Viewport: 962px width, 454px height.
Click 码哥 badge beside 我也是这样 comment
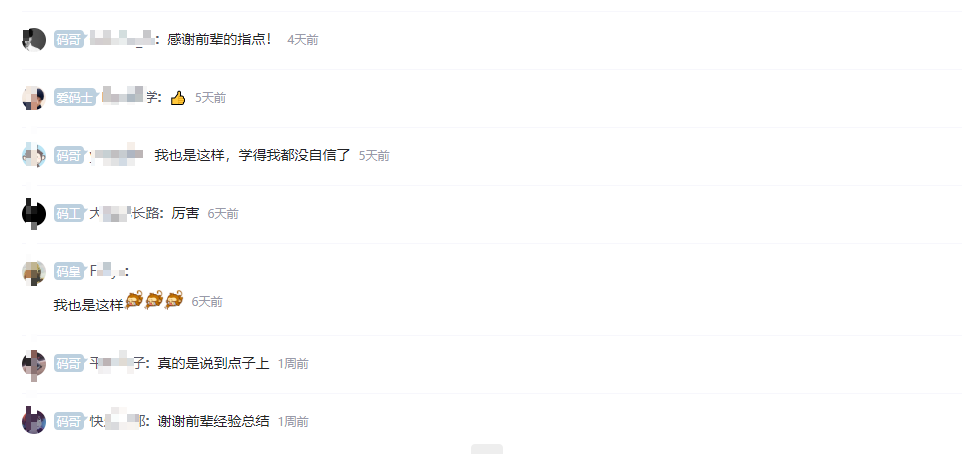(x=69, y=156)
